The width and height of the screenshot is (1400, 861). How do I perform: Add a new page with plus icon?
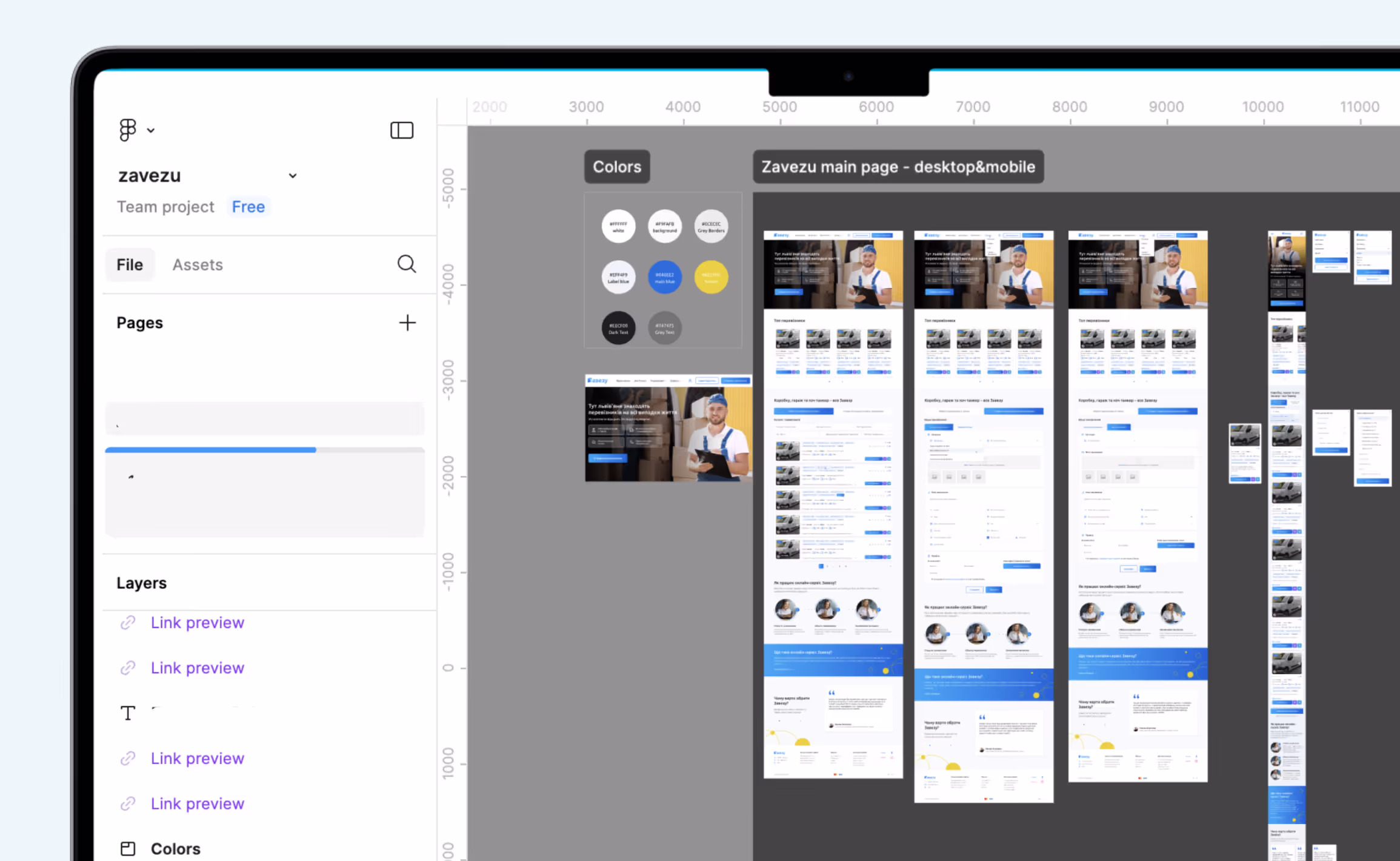pyautogui.click(x=407, y=323)
